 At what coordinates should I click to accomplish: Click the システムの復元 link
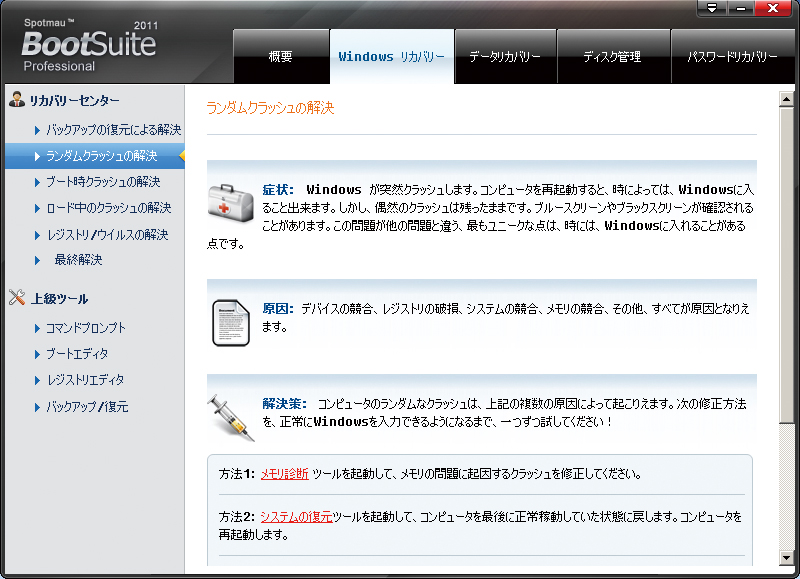pos(296,517)
